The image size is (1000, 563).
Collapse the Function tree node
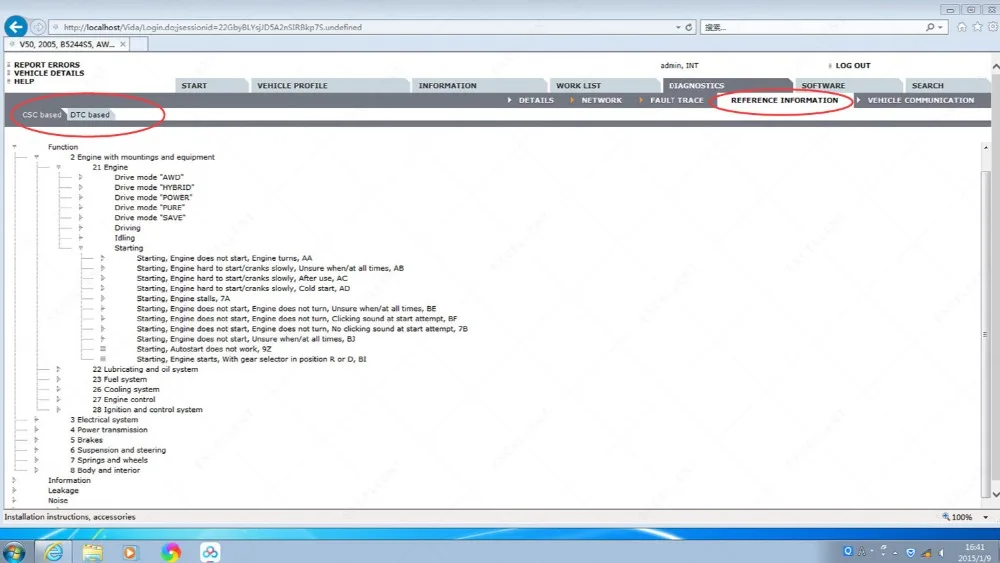pyautogui.click(x=14, y=147)
